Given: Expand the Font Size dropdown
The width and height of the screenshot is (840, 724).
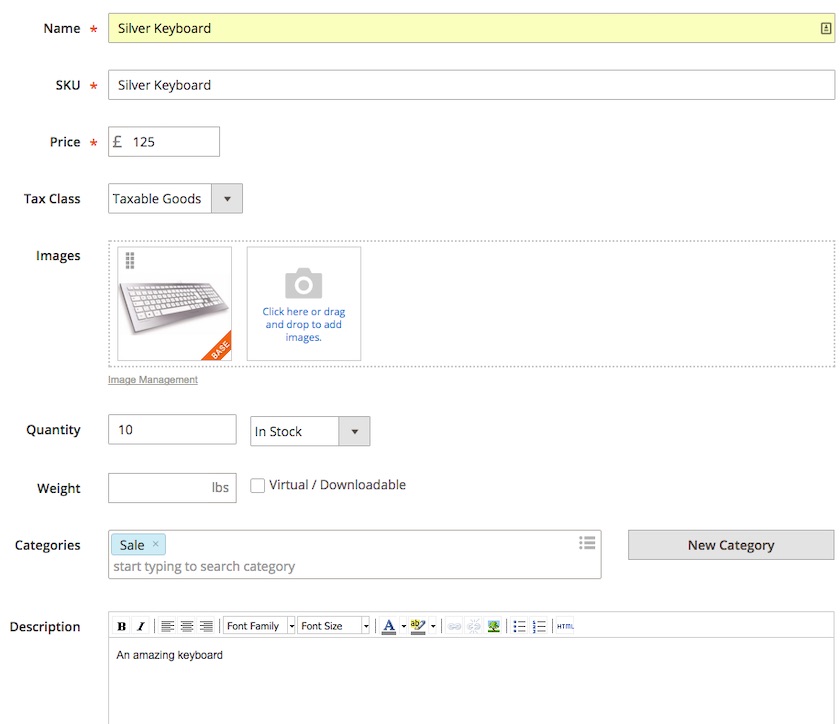Looking at the screenshot, I should 334,626.
